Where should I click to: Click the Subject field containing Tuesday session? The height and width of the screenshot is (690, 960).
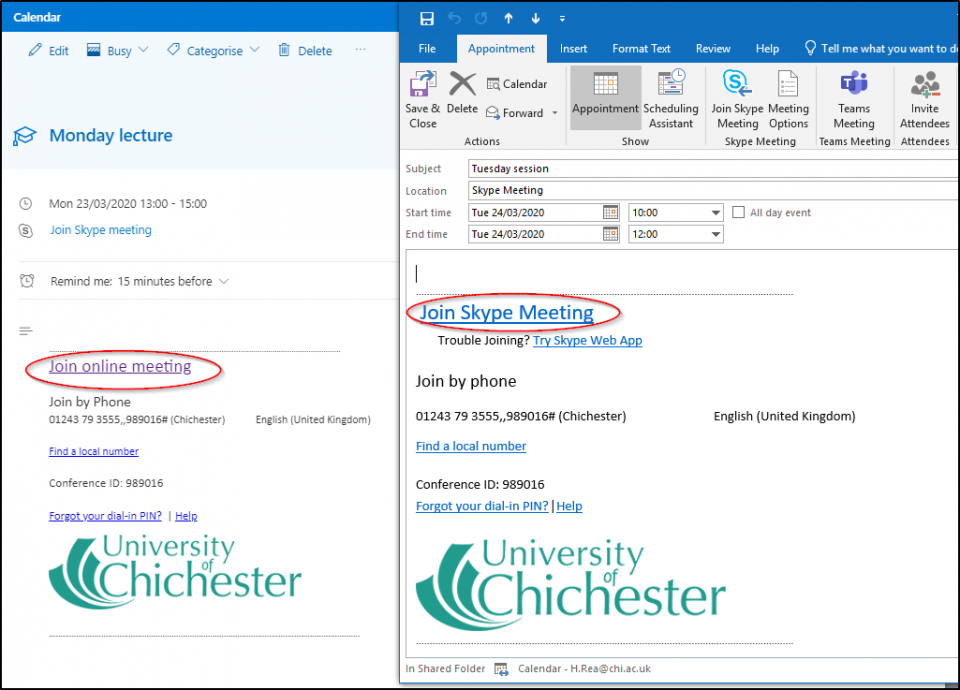tap(713, 168)
